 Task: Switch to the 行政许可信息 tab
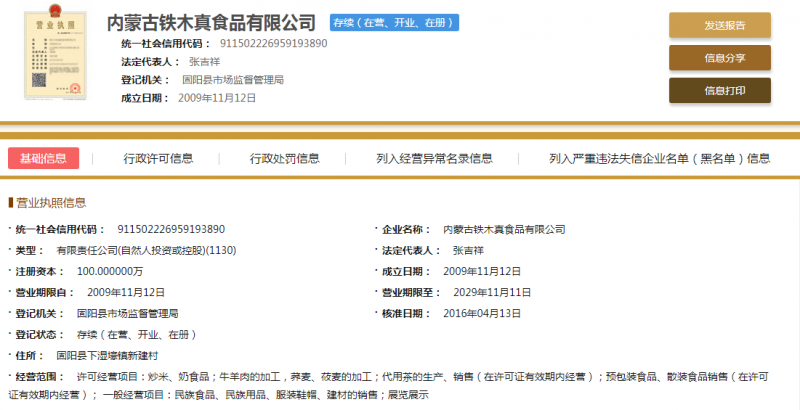pos(158,159)
